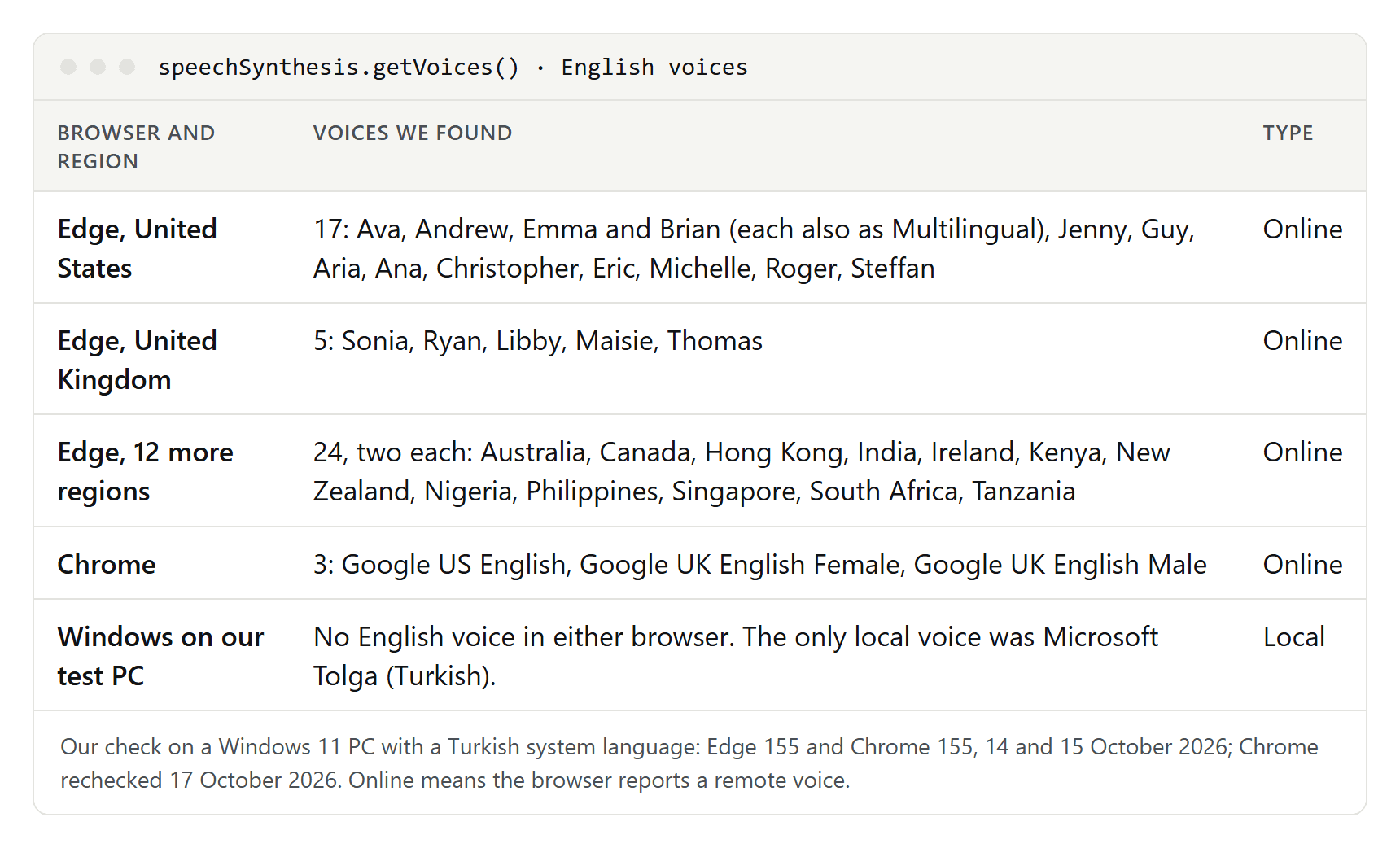
Task: Click the cell starting "24, two each: Australia"
Action: (x=742, y=471)
